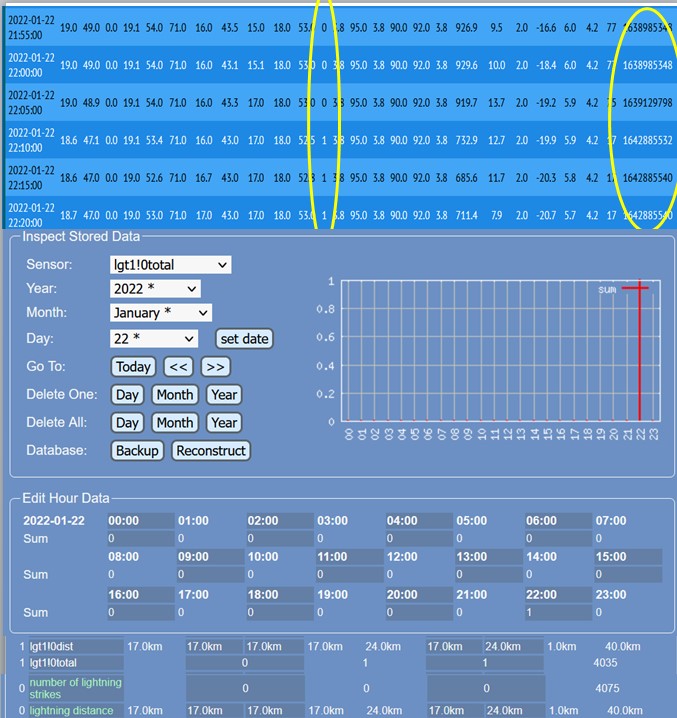Click the 4035 value in lgt1!0total row
677x718 pixels.
[x=605, y=663]
